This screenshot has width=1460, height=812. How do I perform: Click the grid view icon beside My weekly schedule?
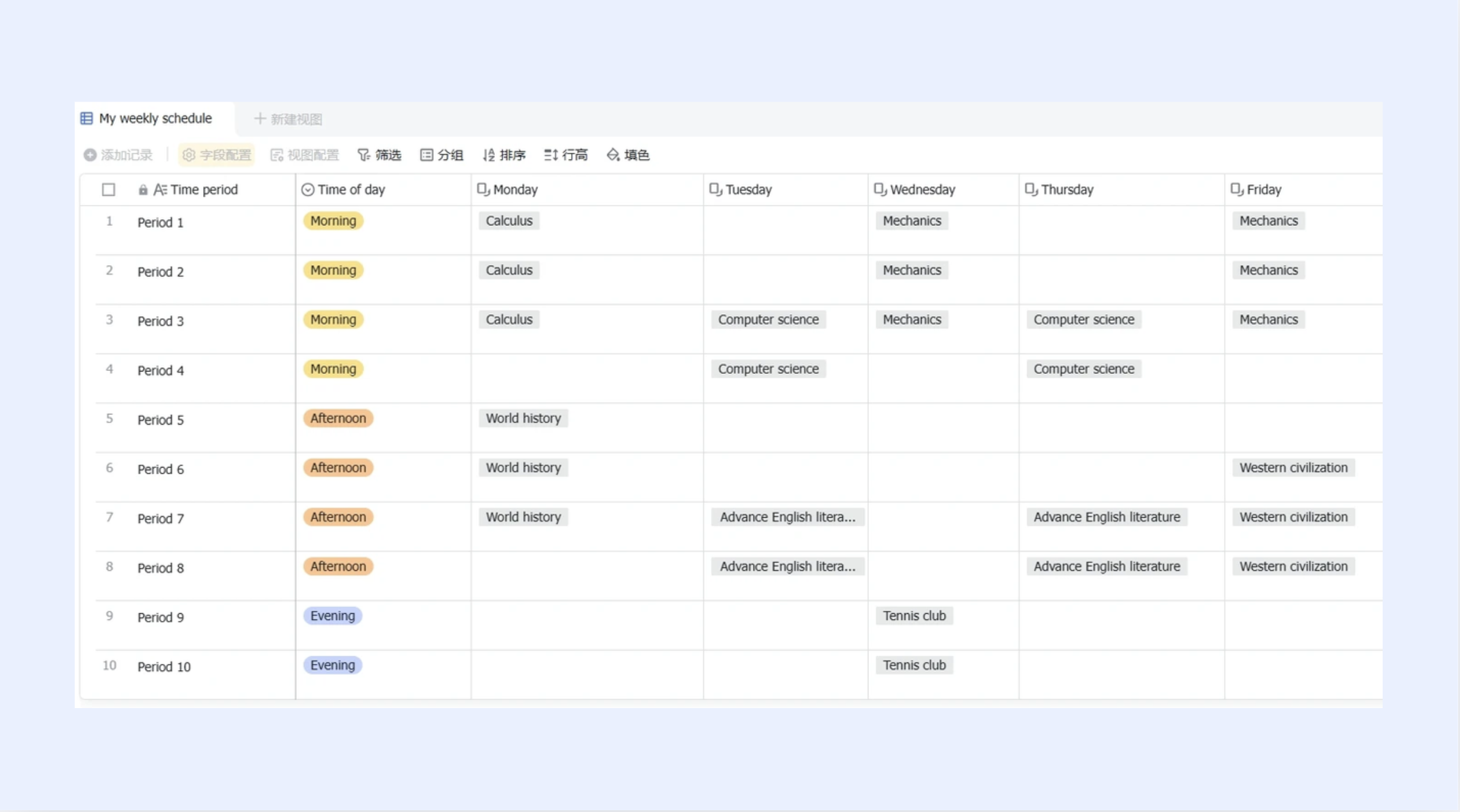[x=86, y=118]
